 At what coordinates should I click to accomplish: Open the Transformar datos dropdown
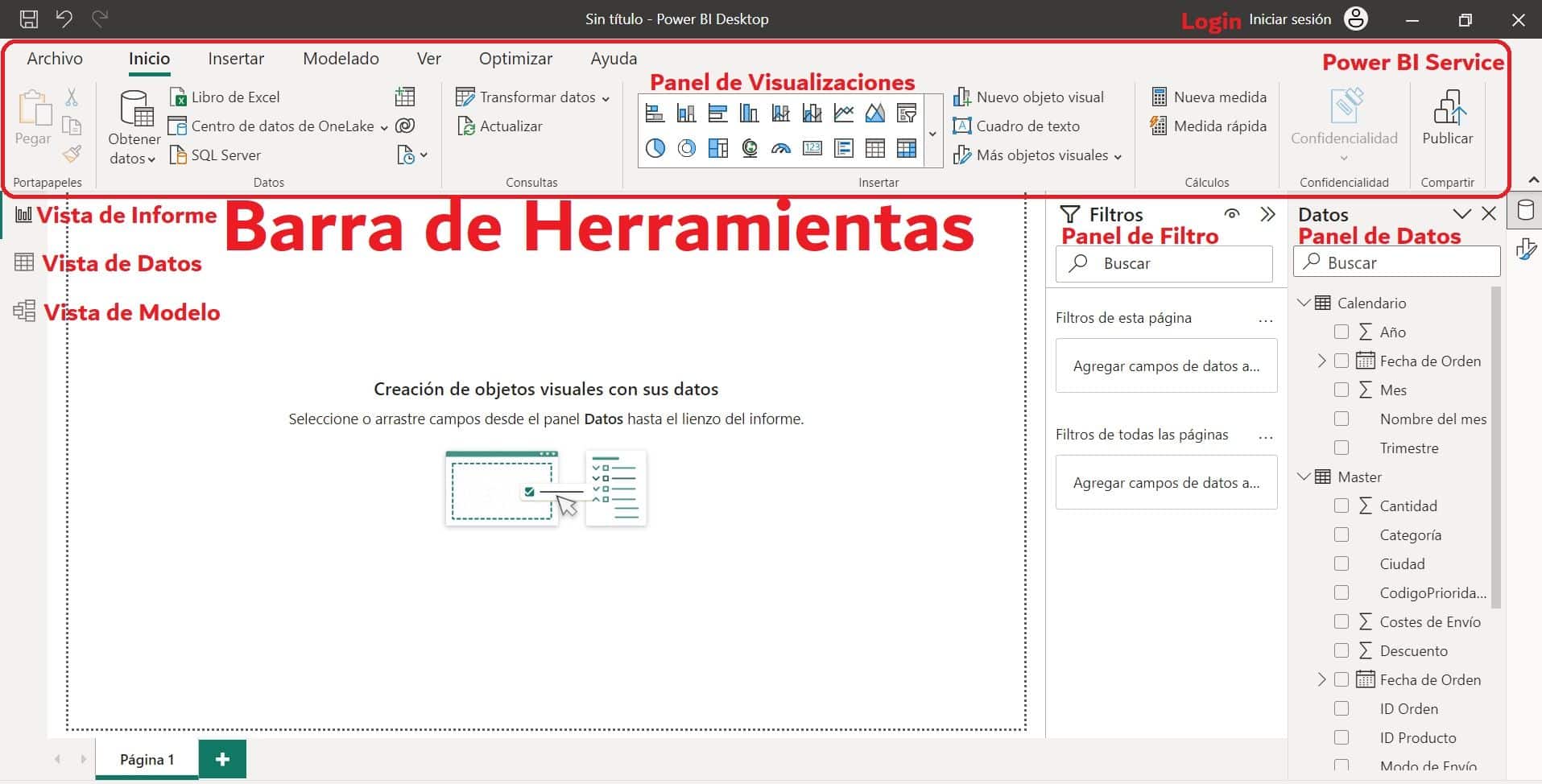tap(606, 98)
